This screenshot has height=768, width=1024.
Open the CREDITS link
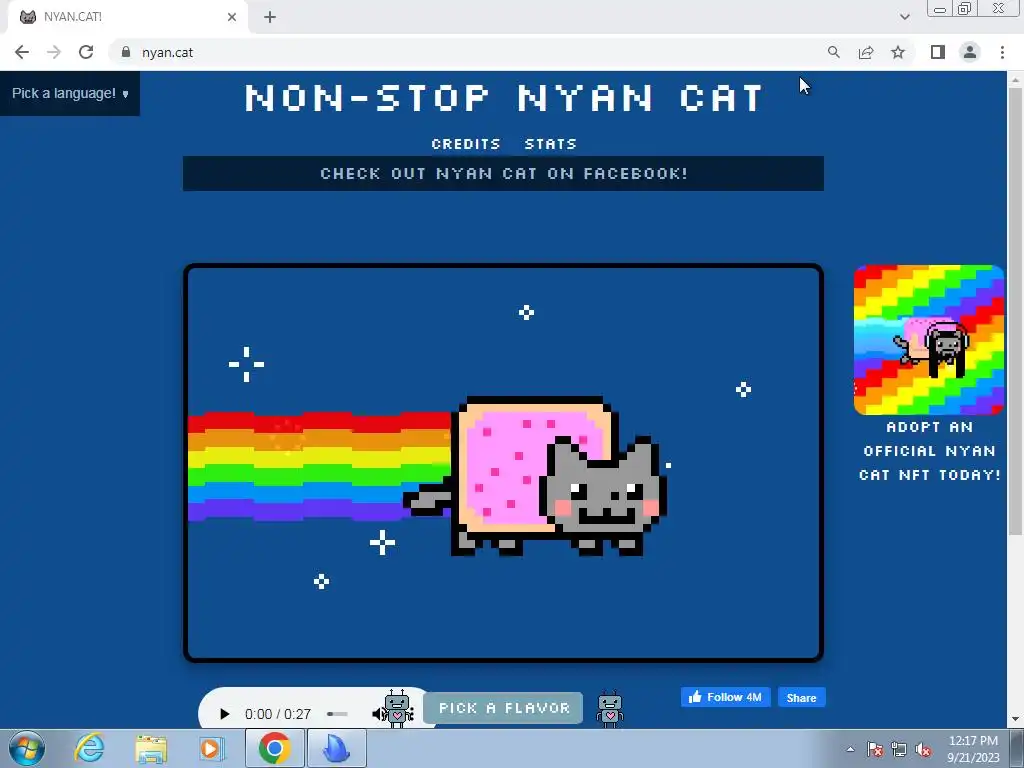pyautogui.click(x=466, y=144)
